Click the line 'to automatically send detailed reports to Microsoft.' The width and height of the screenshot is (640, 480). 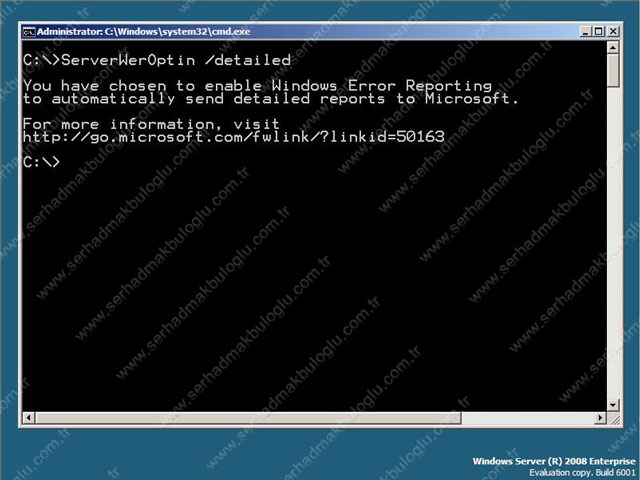pos(271,99)
